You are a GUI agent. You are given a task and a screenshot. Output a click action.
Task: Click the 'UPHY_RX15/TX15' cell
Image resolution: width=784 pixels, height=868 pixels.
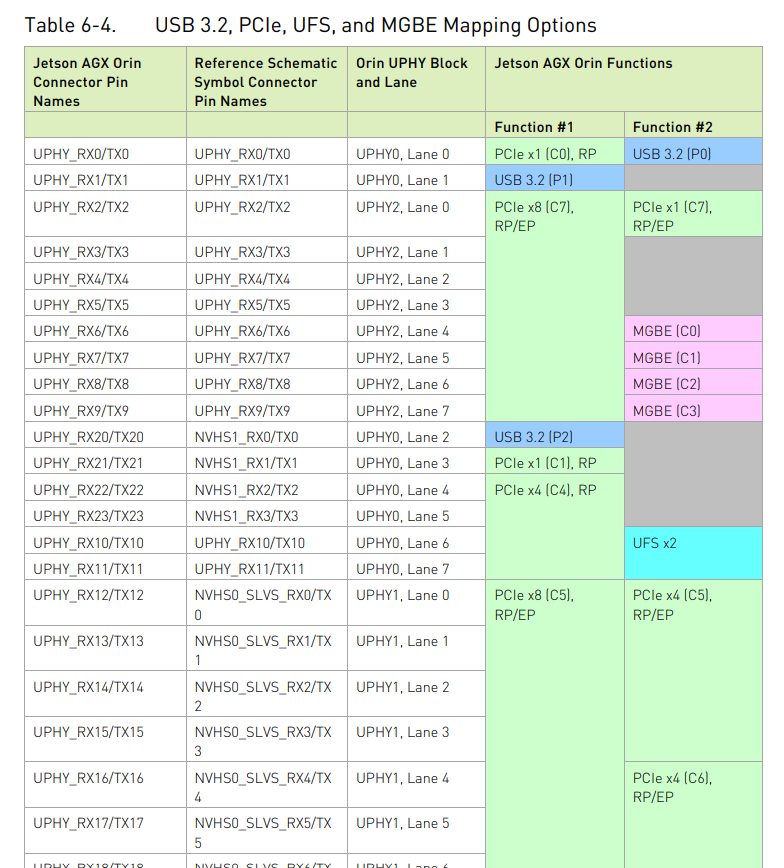[x=105, y=739]
